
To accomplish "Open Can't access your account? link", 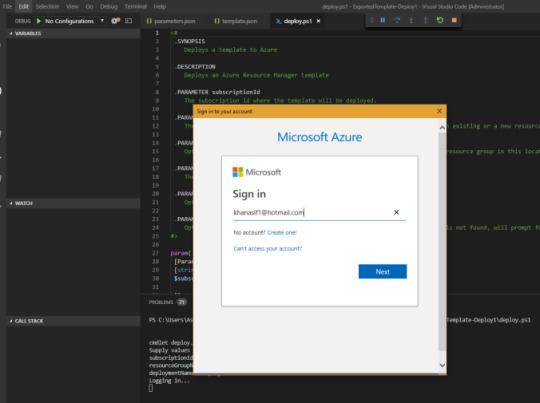I will click(x=268, y=248).
